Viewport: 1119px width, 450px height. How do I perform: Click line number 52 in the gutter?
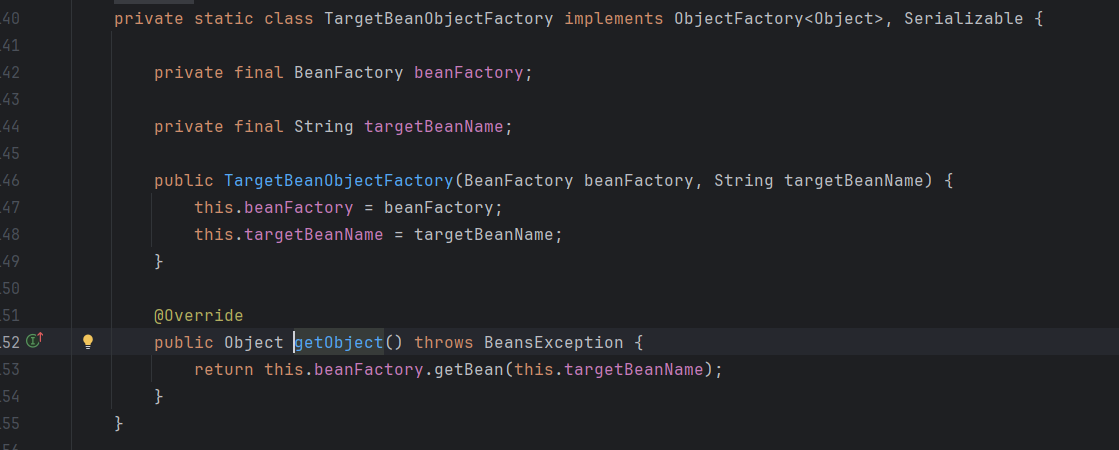11,343
